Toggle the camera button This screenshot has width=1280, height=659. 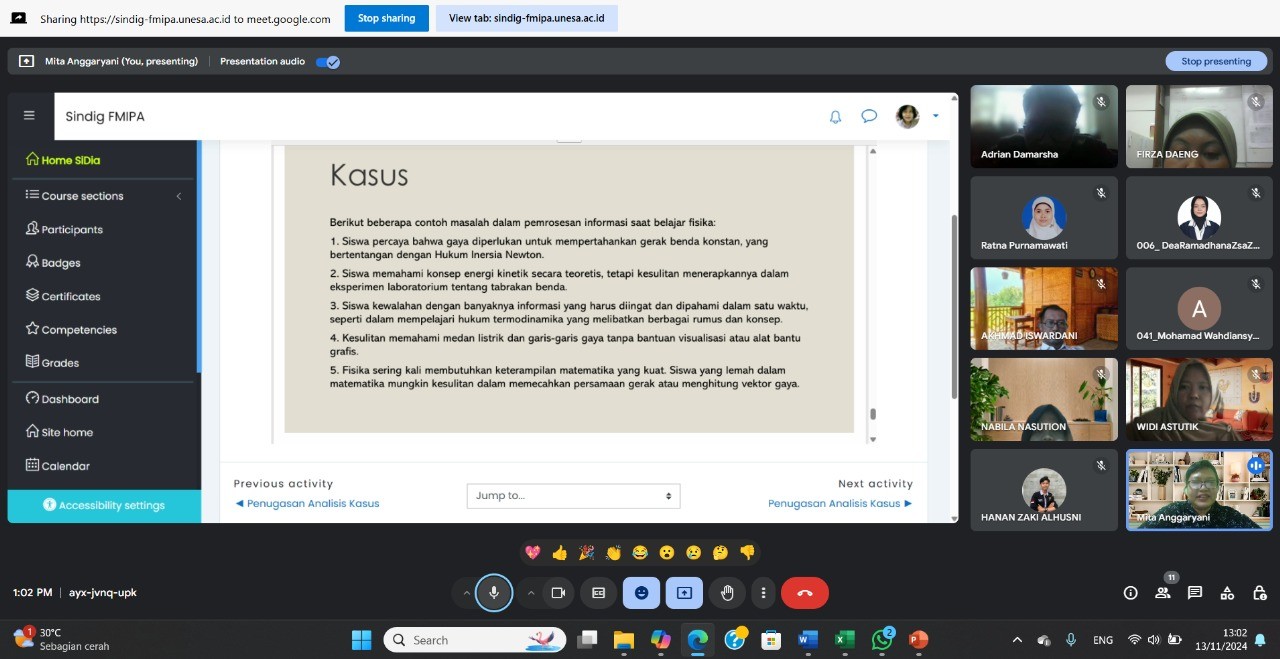[x=558, y=593]
